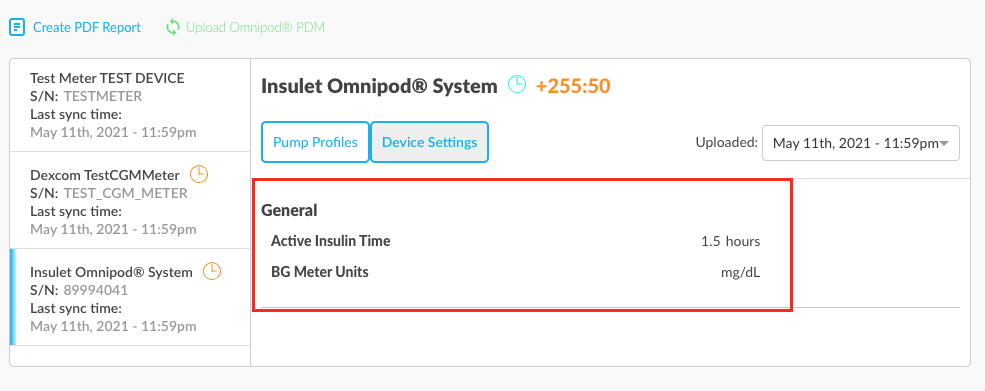Viewport: 985px width, 391px height.
Task: Open the Uploaded date dropdown
Action: pyautogui.click(x=861, y=143)
